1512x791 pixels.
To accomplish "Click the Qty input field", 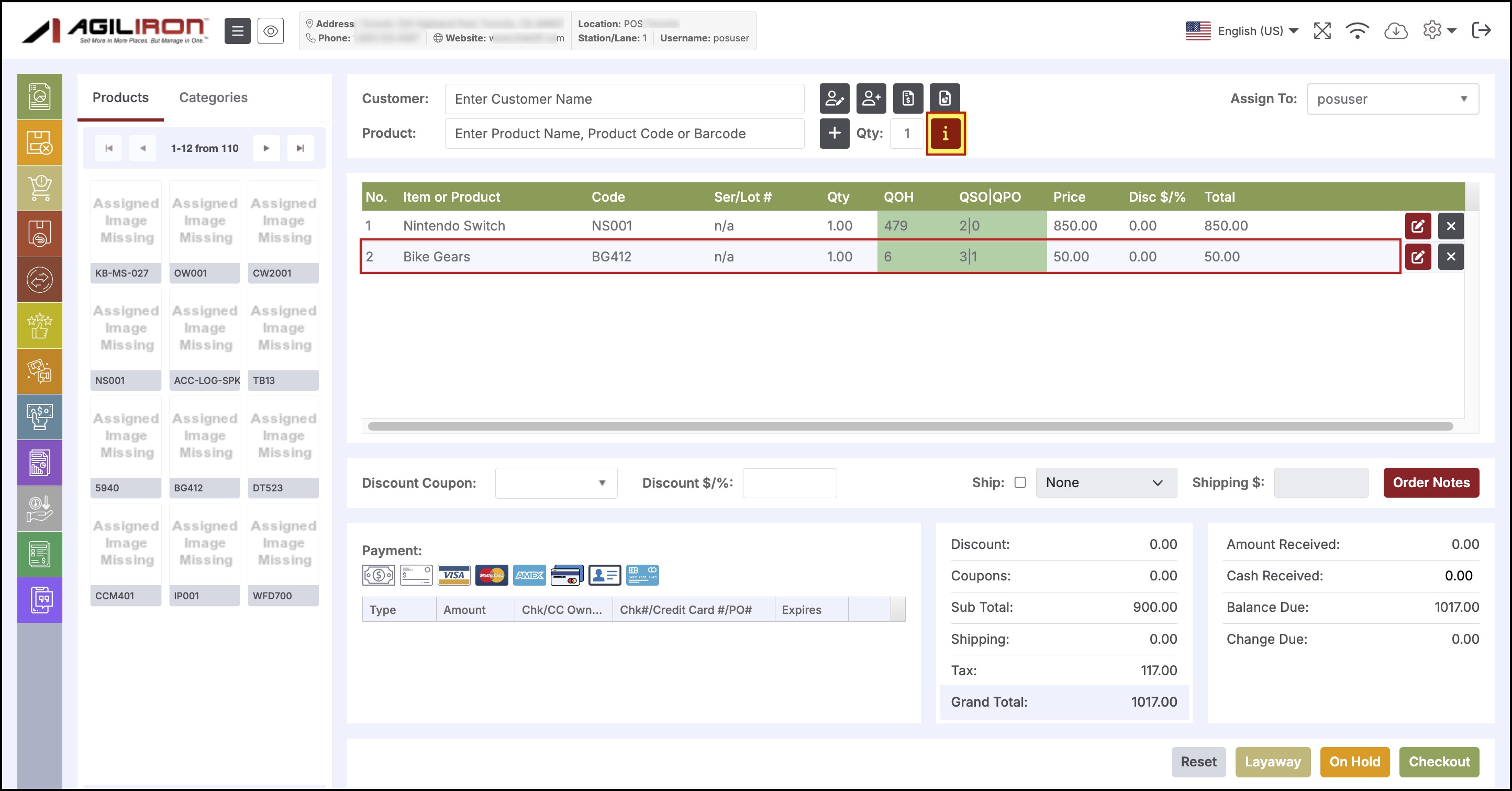I will (907, 133).
